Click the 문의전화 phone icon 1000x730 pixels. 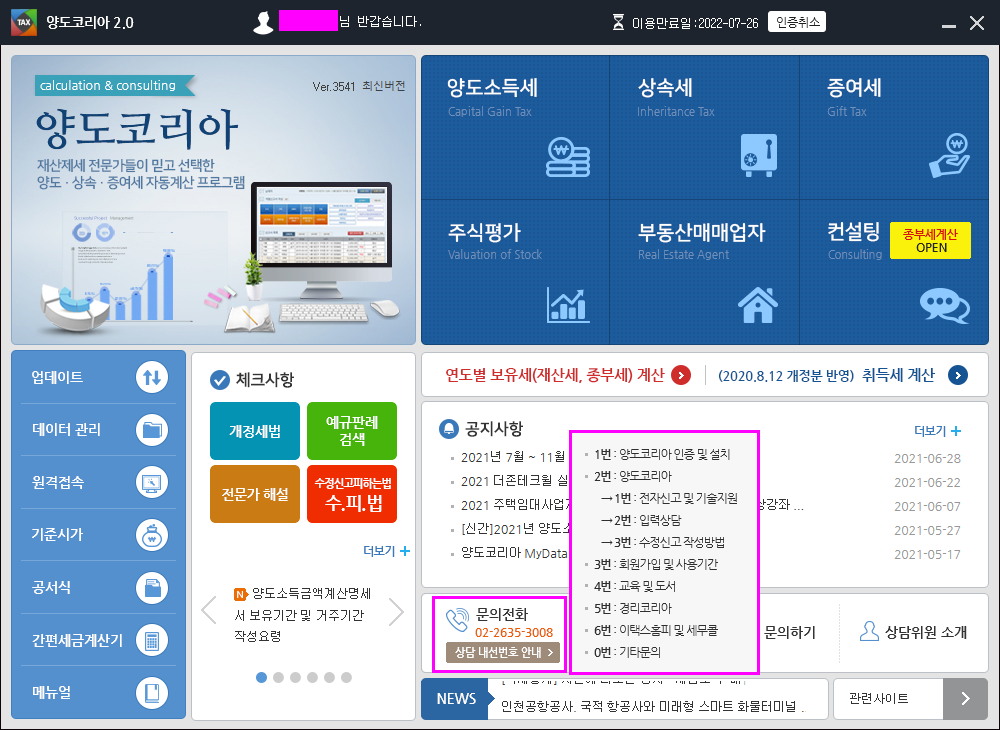(x=457, y=620)
